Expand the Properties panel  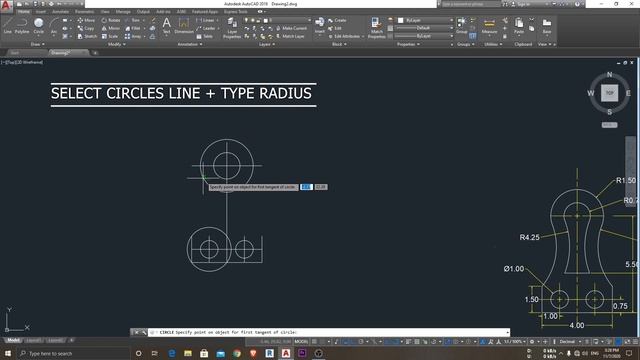[x=408, y=44]
